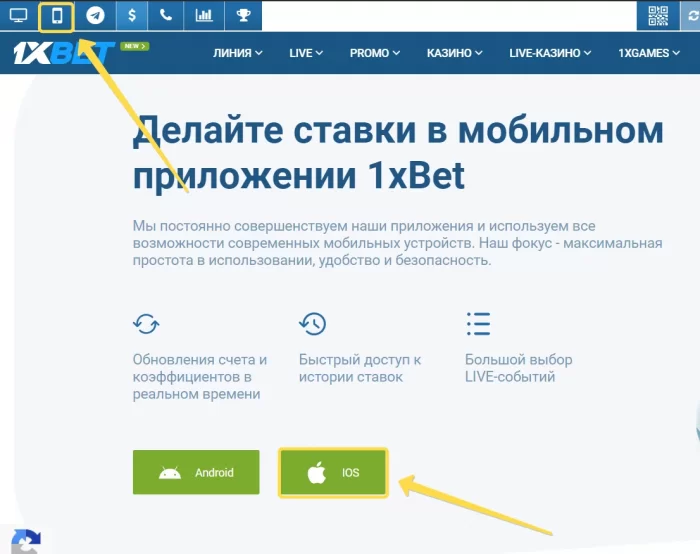
Task: Click the dollar payments icon
Action: (x=132, y=16)
